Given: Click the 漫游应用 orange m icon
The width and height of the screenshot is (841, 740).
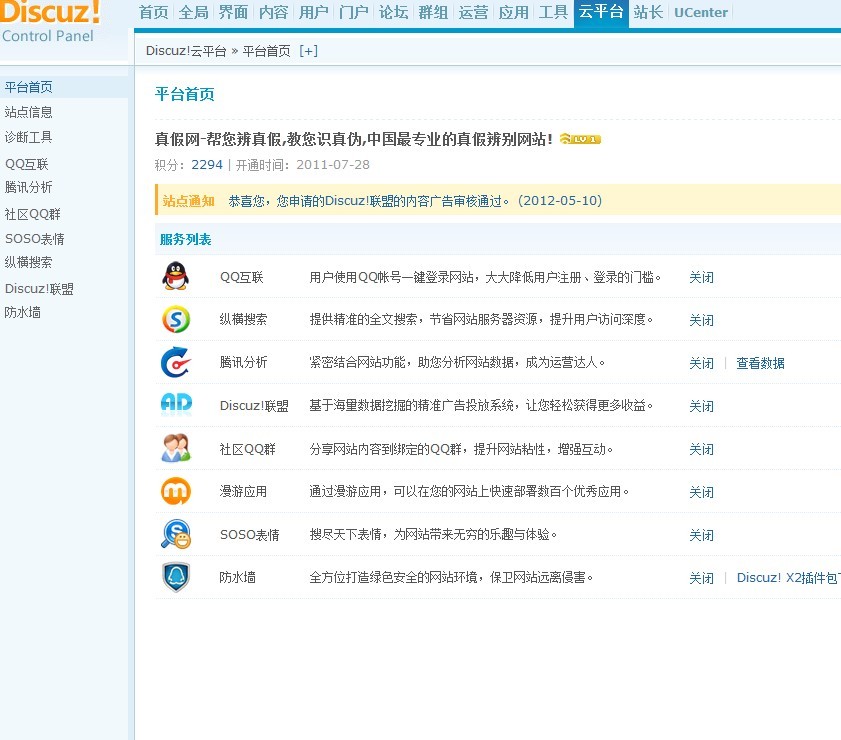Looking at the screenshot, I should pyautogui.click(x=176, y=491).
